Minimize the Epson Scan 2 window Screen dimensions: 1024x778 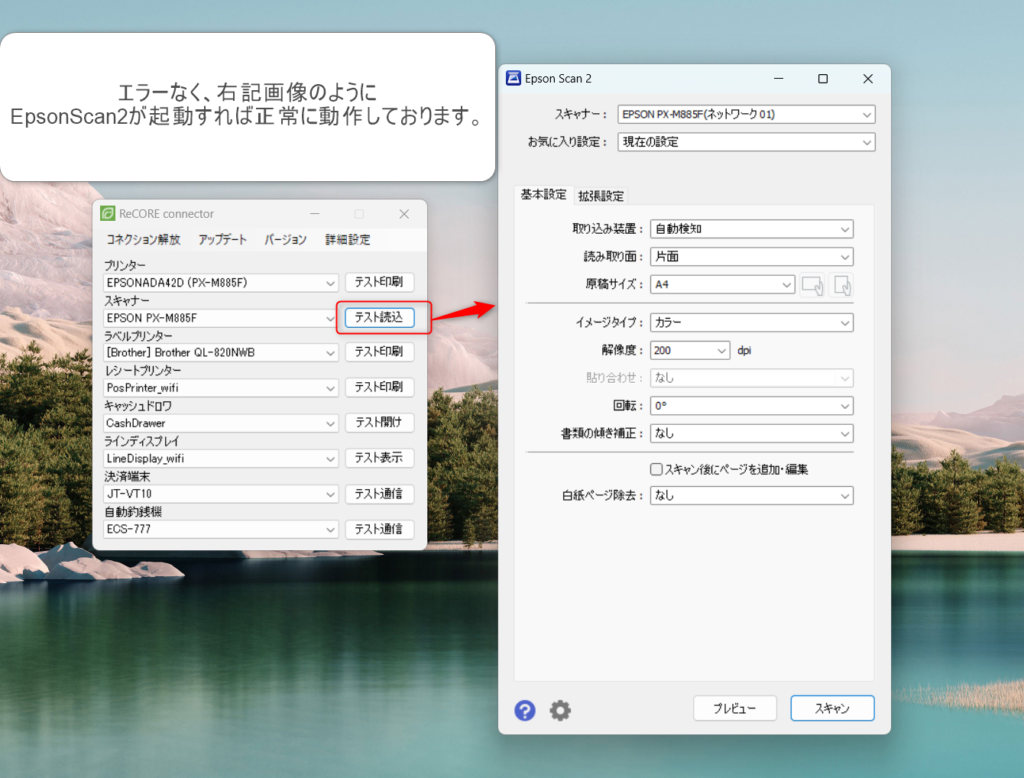coord(778,78)
